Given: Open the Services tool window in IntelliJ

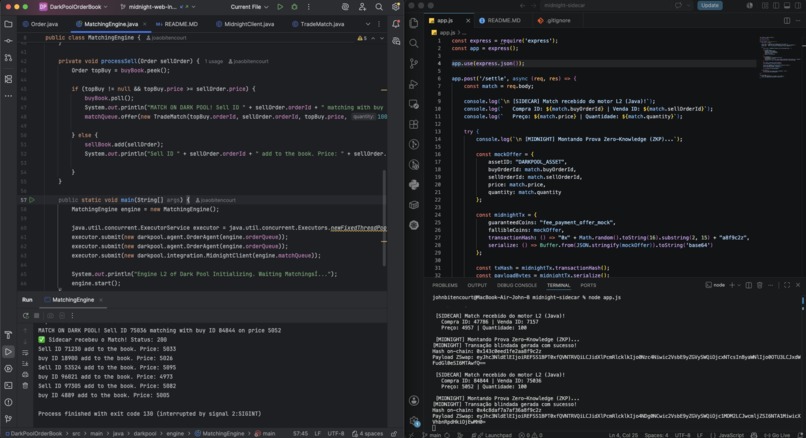Looking at the screenshot, I should 8,369.
